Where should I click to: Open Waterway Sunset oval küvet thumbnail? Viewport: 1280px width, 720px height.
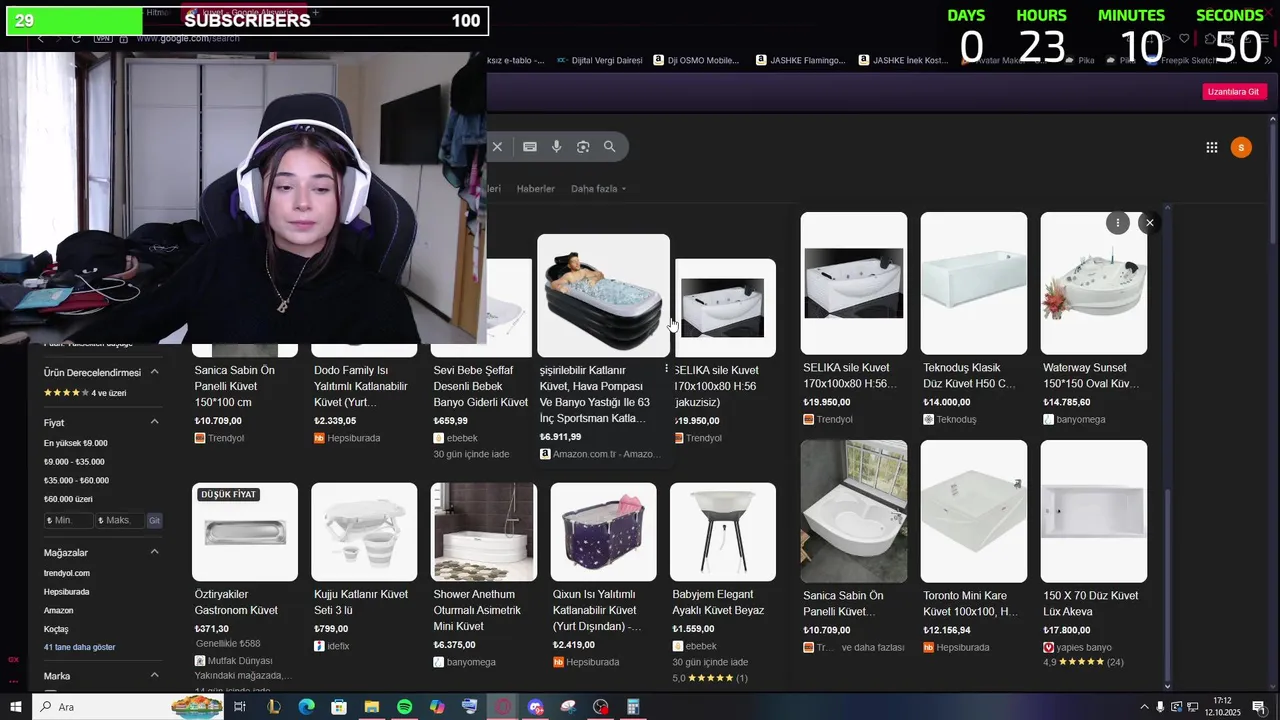[x=1094, y=283]
